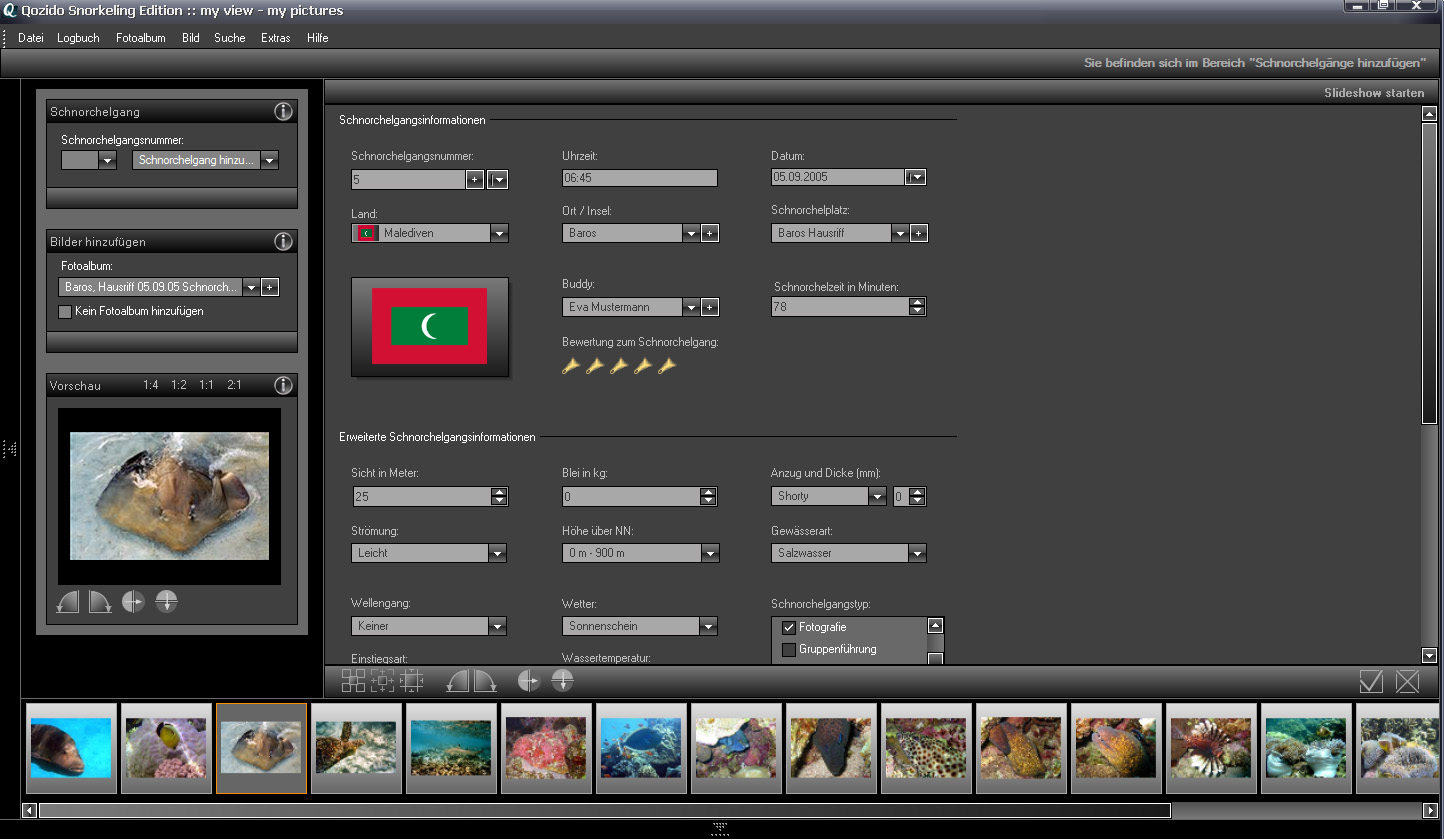This screenshot has width=1444, height=840.
Task: Expand the Strömung dropdown set to Leicht
Action: click(497, 553)
